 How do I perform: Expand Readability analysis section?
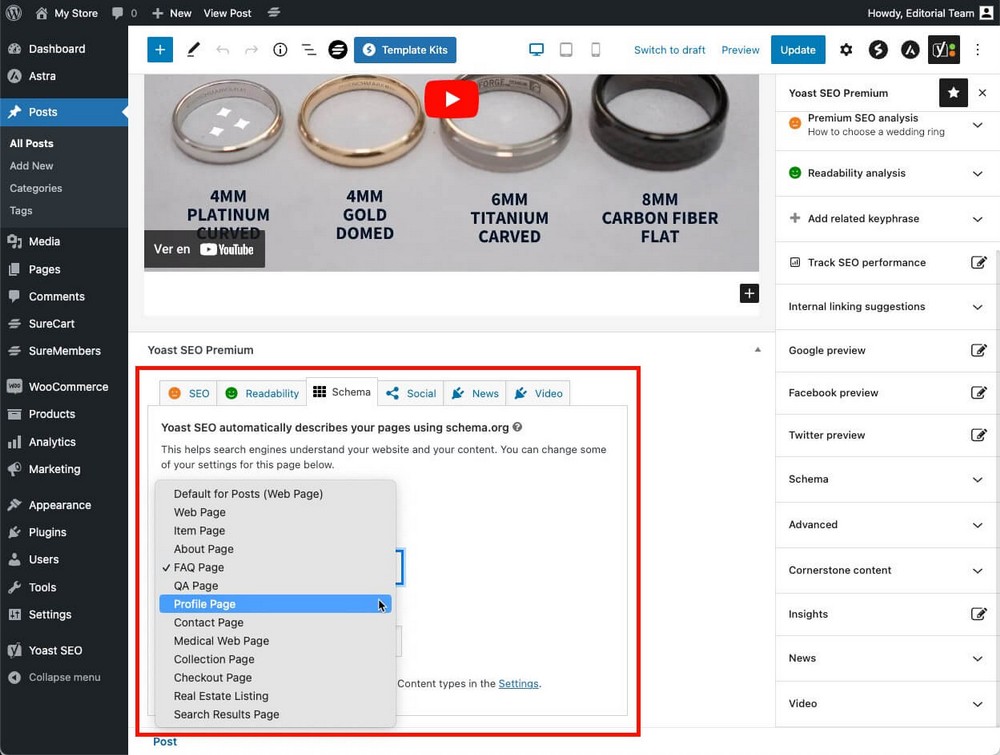[887, 173]
